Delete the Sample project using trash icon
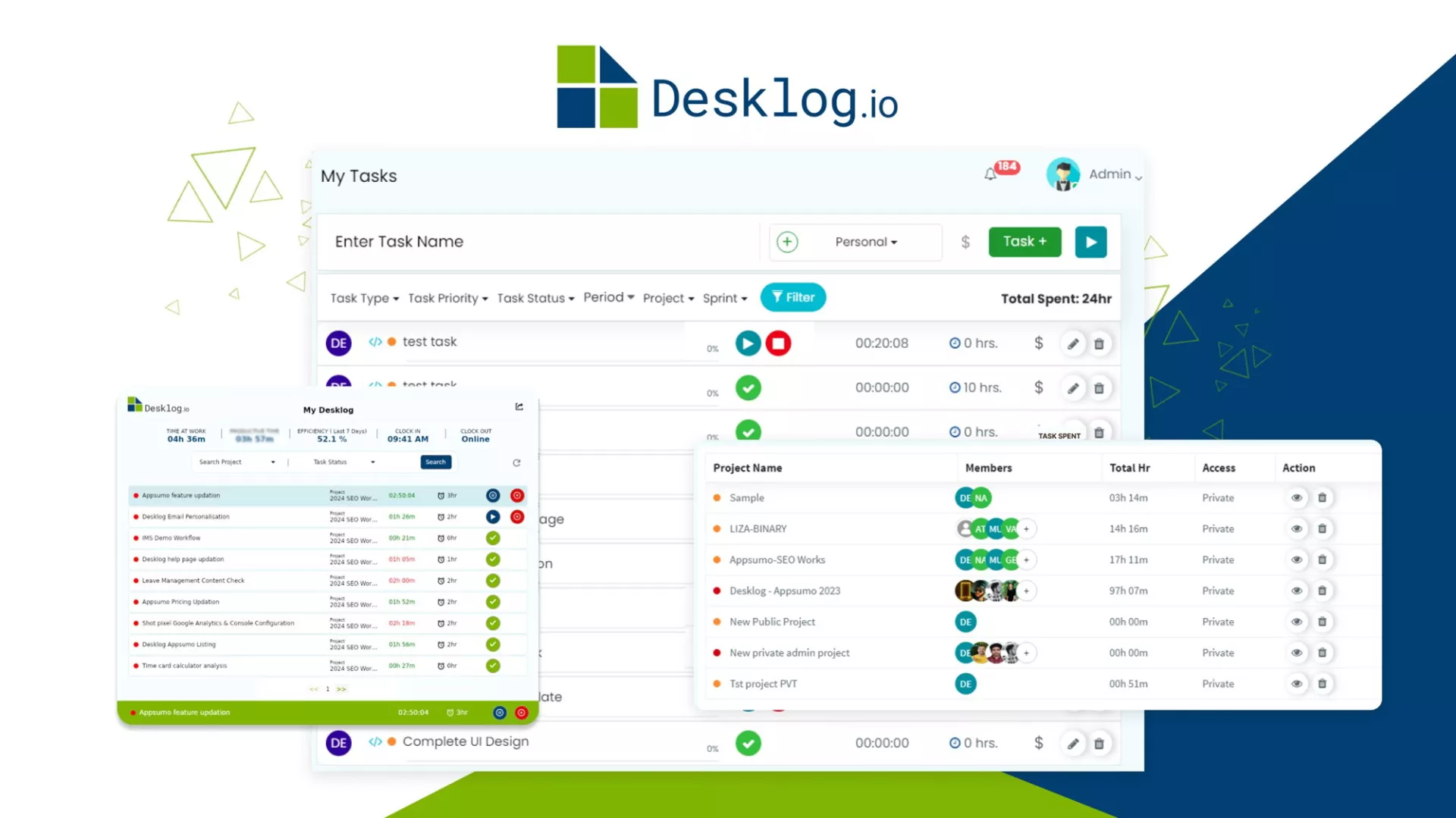Screen dimensions: 1456x818 tap(1322, 498)
